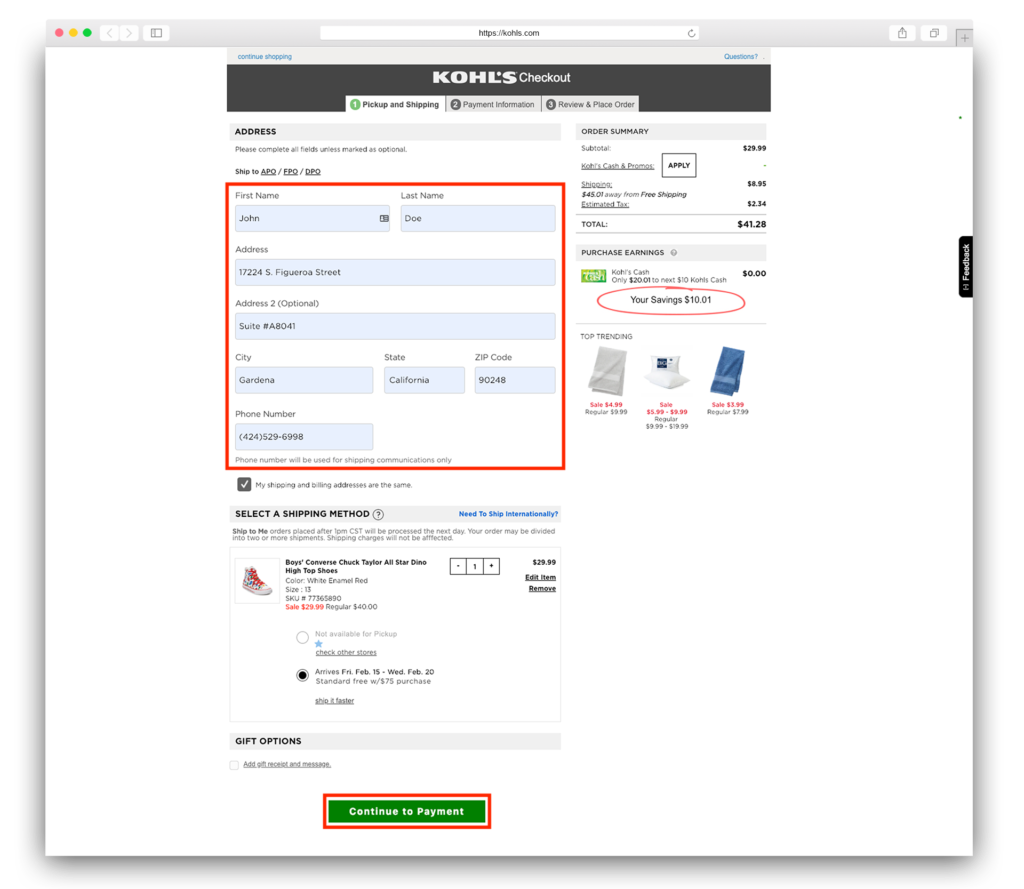This screenshot has height=889, width=1024.
Task: Remove the Converse shoes from order
Action: coord(542,589)
